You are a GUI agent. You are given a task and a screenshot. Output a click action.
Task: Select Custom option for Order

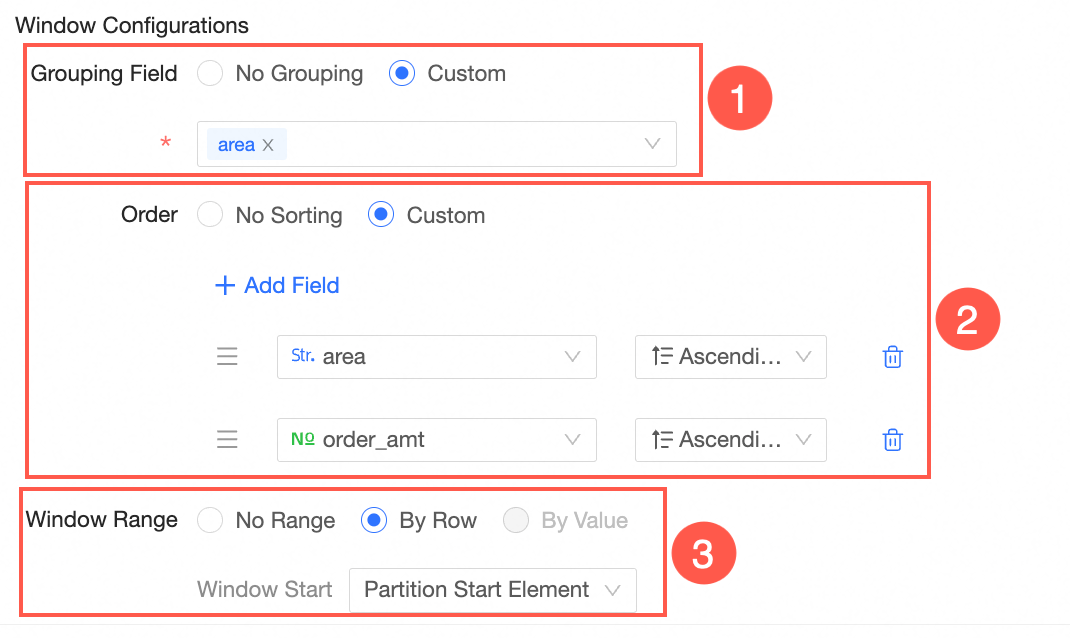click(381, 216)
